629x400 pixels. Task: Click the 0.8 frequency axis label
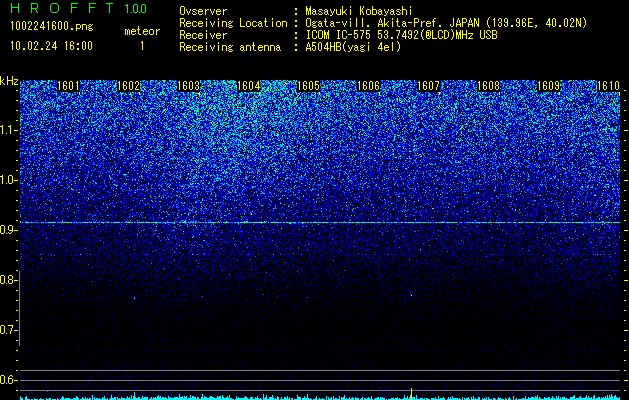tap(8, 280)
